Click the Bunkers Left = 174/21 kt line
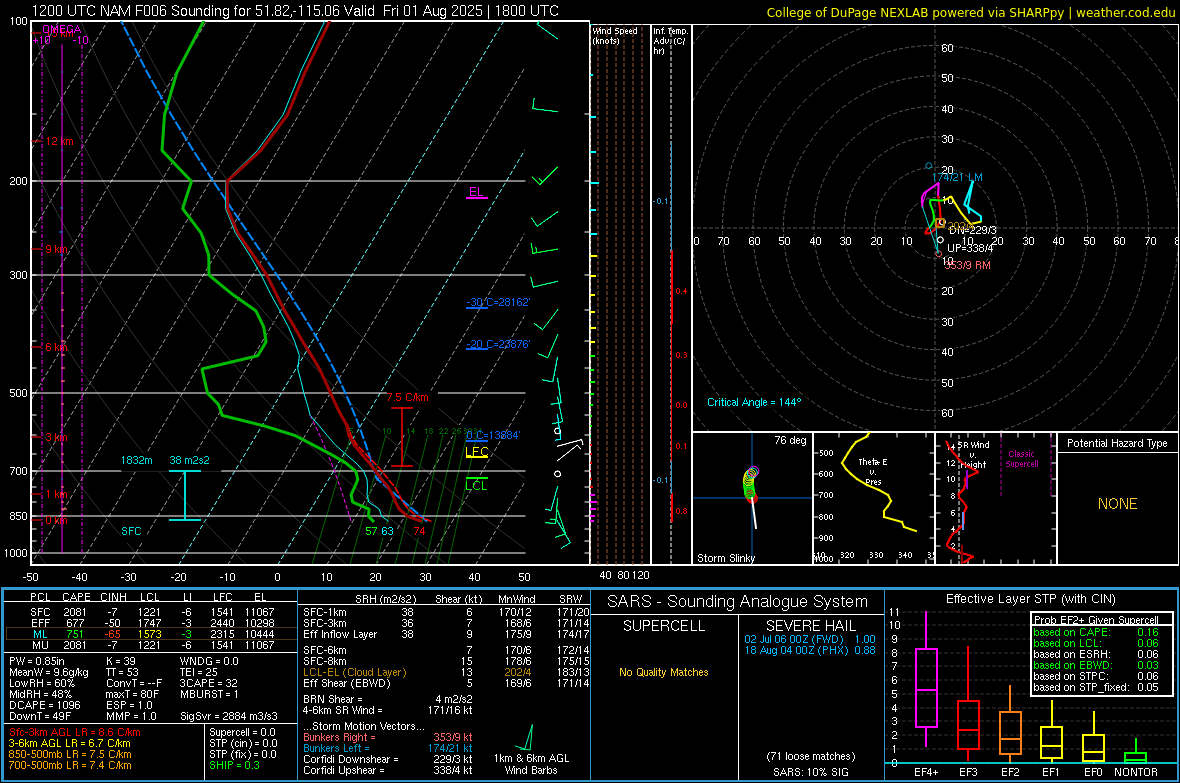This screenshot has height=783, width=1180. (388, 748)
